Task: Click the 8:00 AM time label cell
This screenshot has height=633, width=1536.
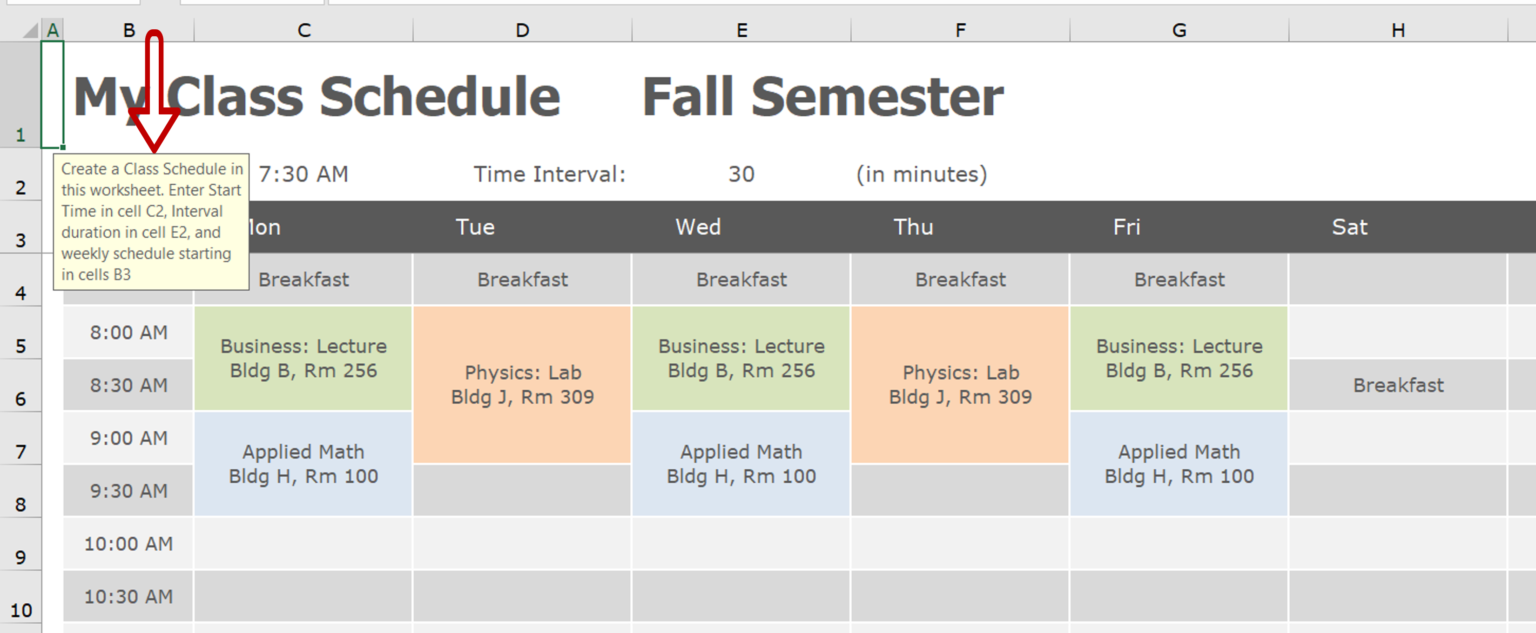Action: click(128, 332)
